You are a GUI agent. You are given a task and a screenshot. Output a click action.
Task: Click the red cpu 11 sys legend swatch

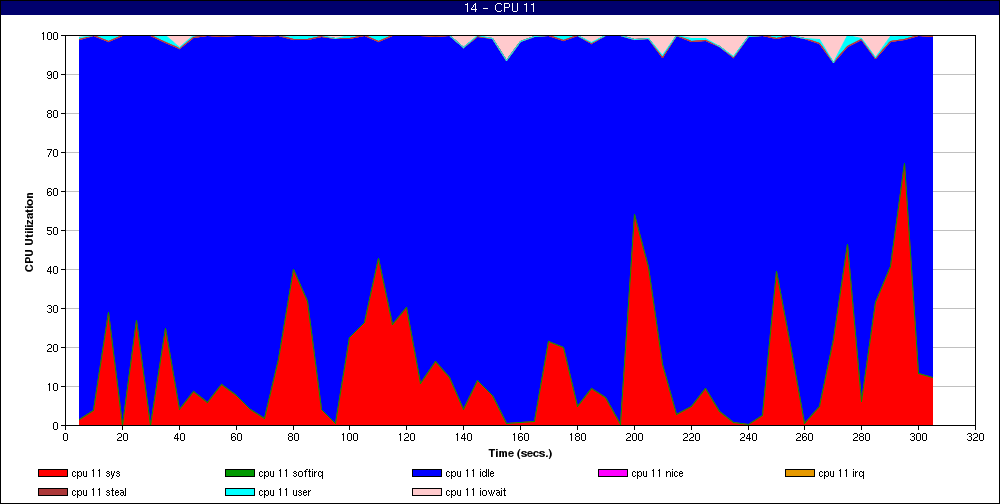click(52, 473)
